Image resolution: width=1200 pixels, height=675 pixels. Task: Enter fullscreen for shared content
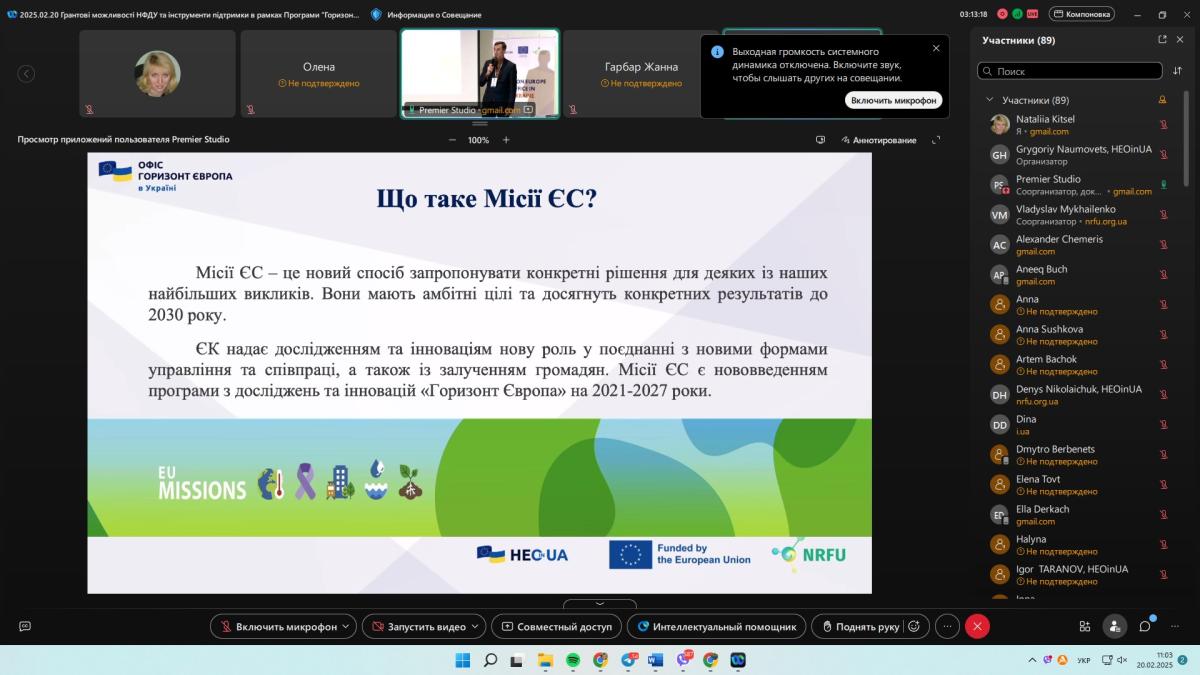click(x=936, y=140)
